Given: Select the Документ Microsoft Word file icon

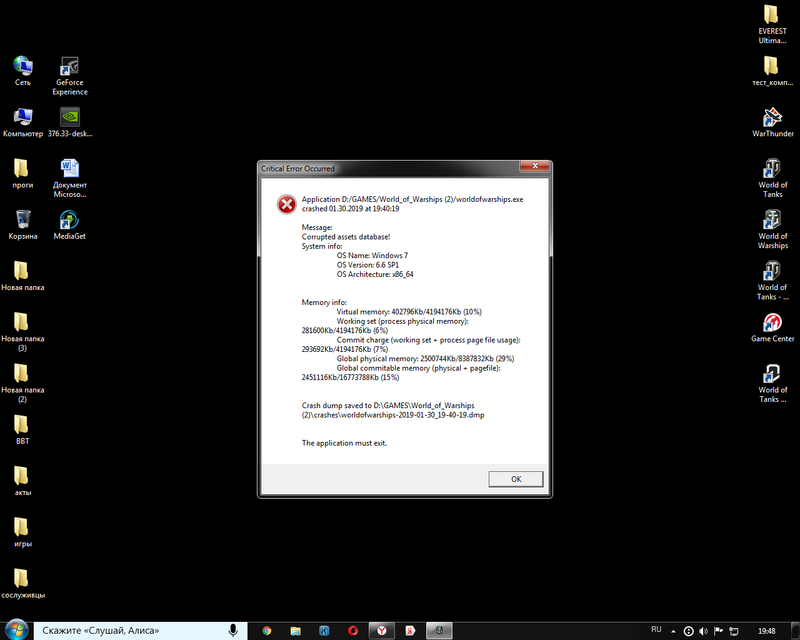Looking at the screenshot, I should click(x=70, y=179).
